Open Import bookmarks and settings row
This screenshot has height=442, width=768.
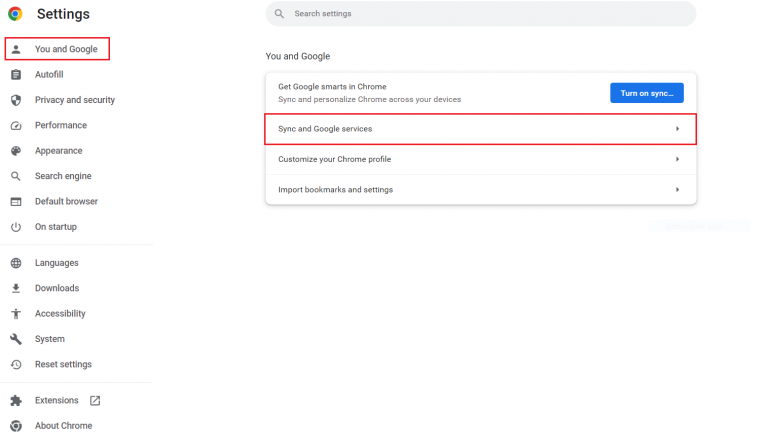[480, 190]
